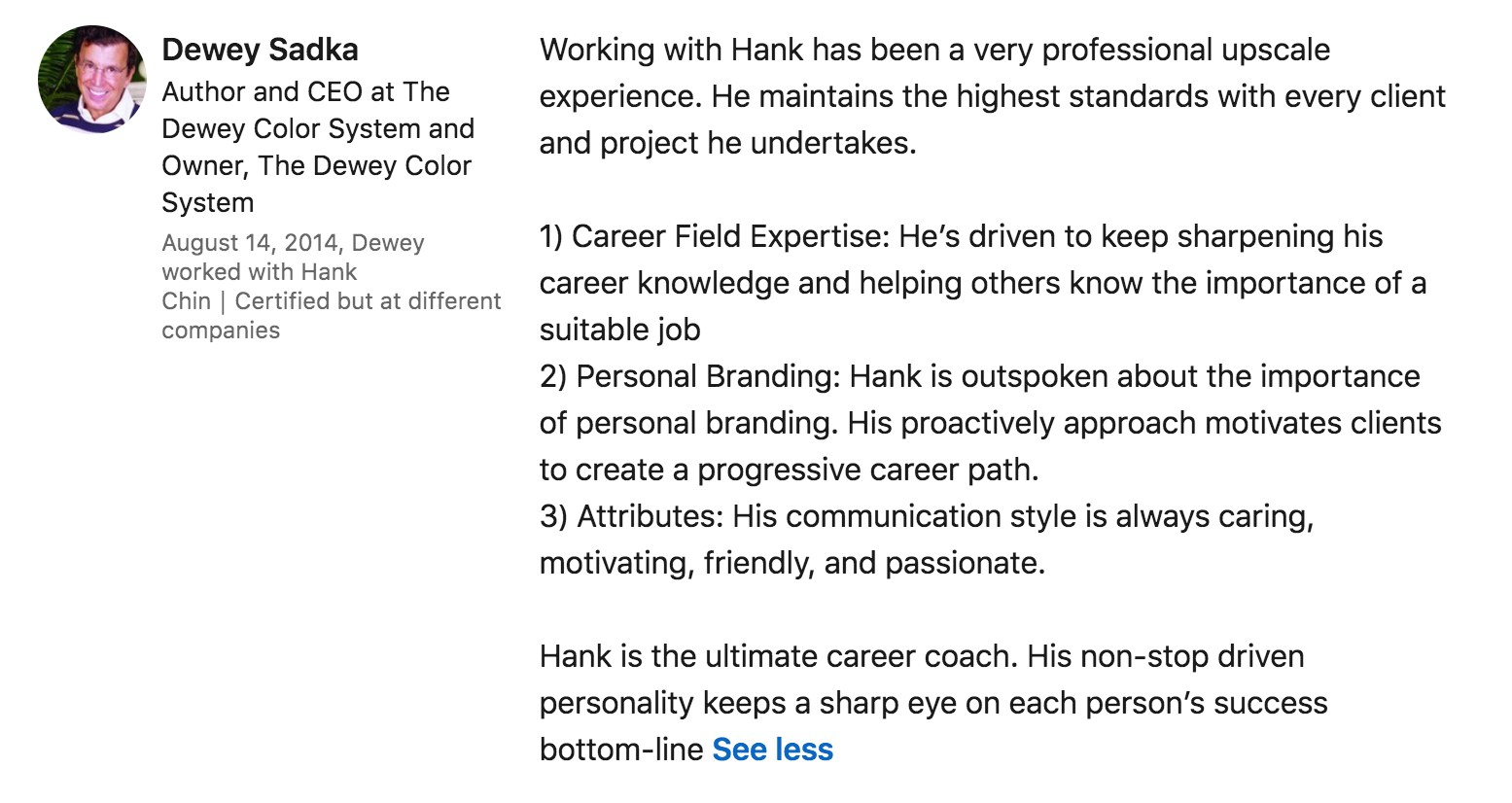Click the '1) Career Field Expertise' line

tap(961, 236)
